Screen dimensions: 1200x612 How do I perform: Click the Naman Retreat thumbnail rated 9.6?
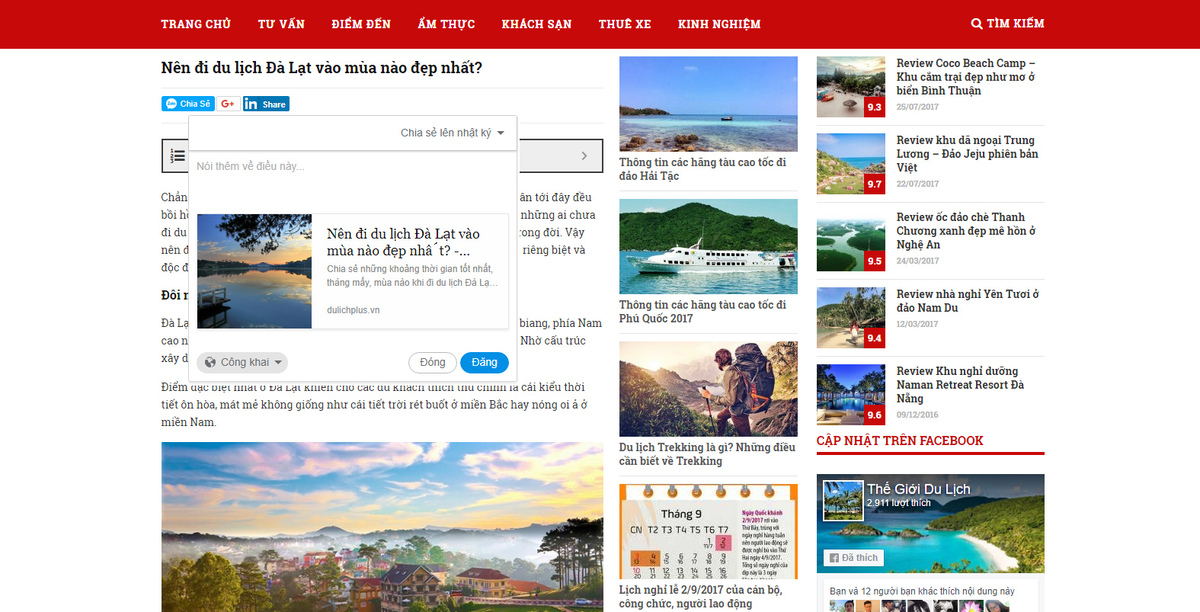pyautogui.click(x=851, y=394)
